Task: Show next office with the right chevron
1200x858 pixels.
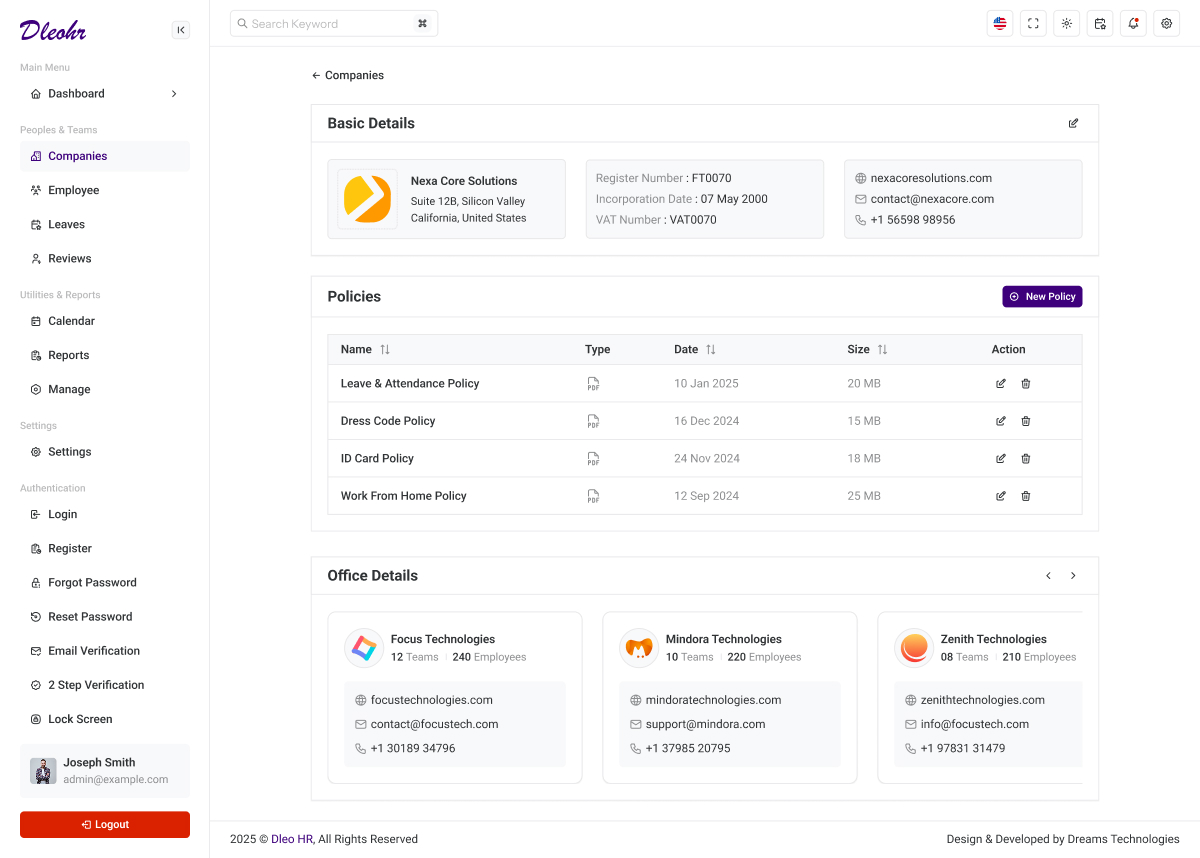Action: point(1073,575)
